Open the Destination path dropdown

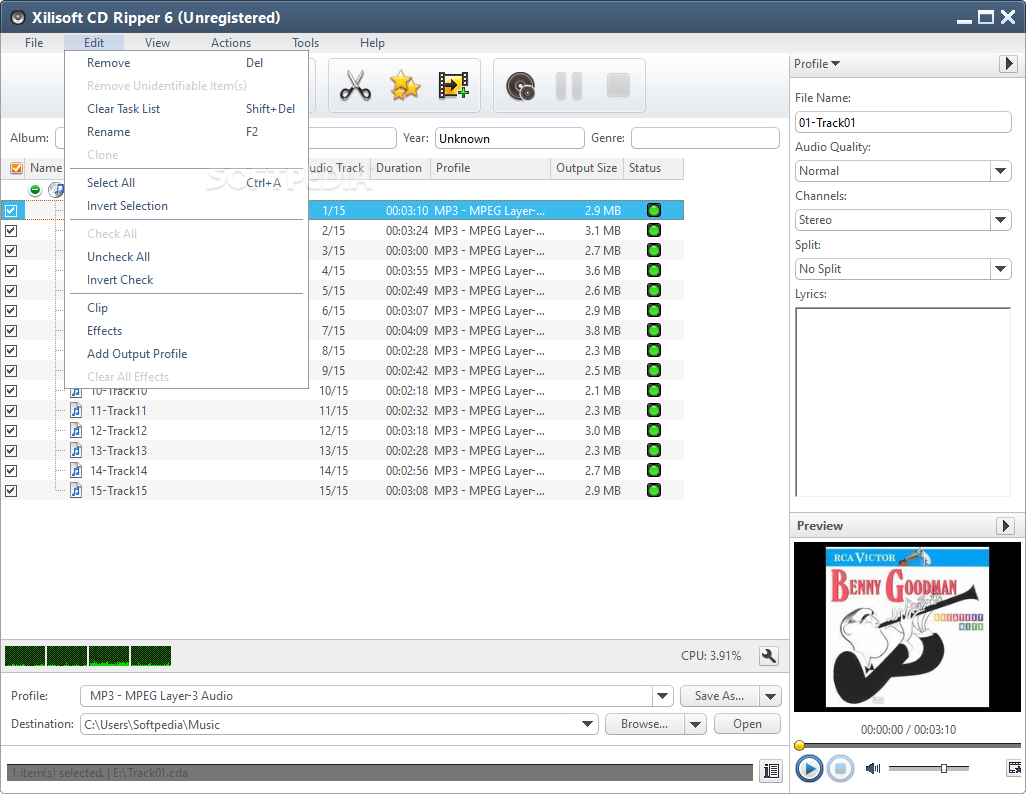coord(587,724)
